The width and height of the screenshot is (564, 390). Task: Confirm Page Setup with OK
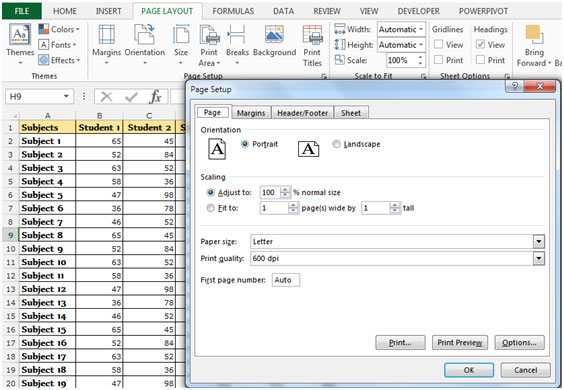coord(469,370)
